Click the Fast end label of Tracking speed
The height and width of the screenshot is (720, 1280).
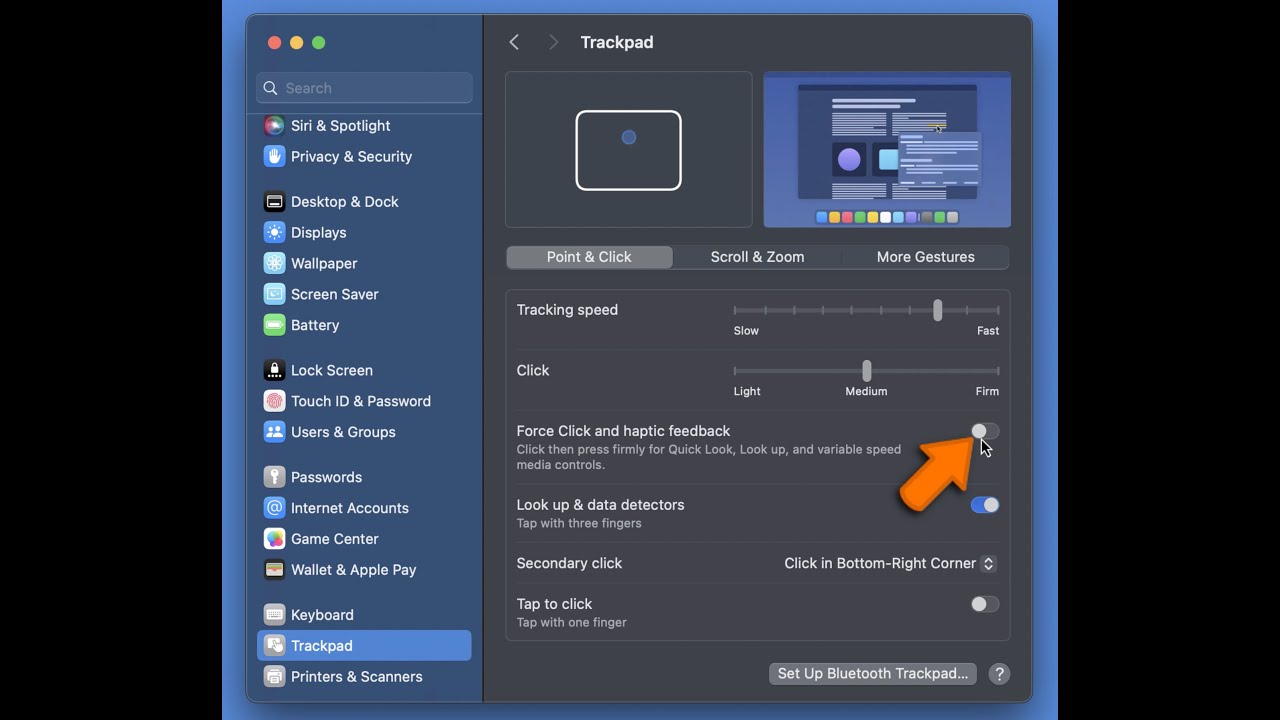pyautogui.click(x=988, y=331)
